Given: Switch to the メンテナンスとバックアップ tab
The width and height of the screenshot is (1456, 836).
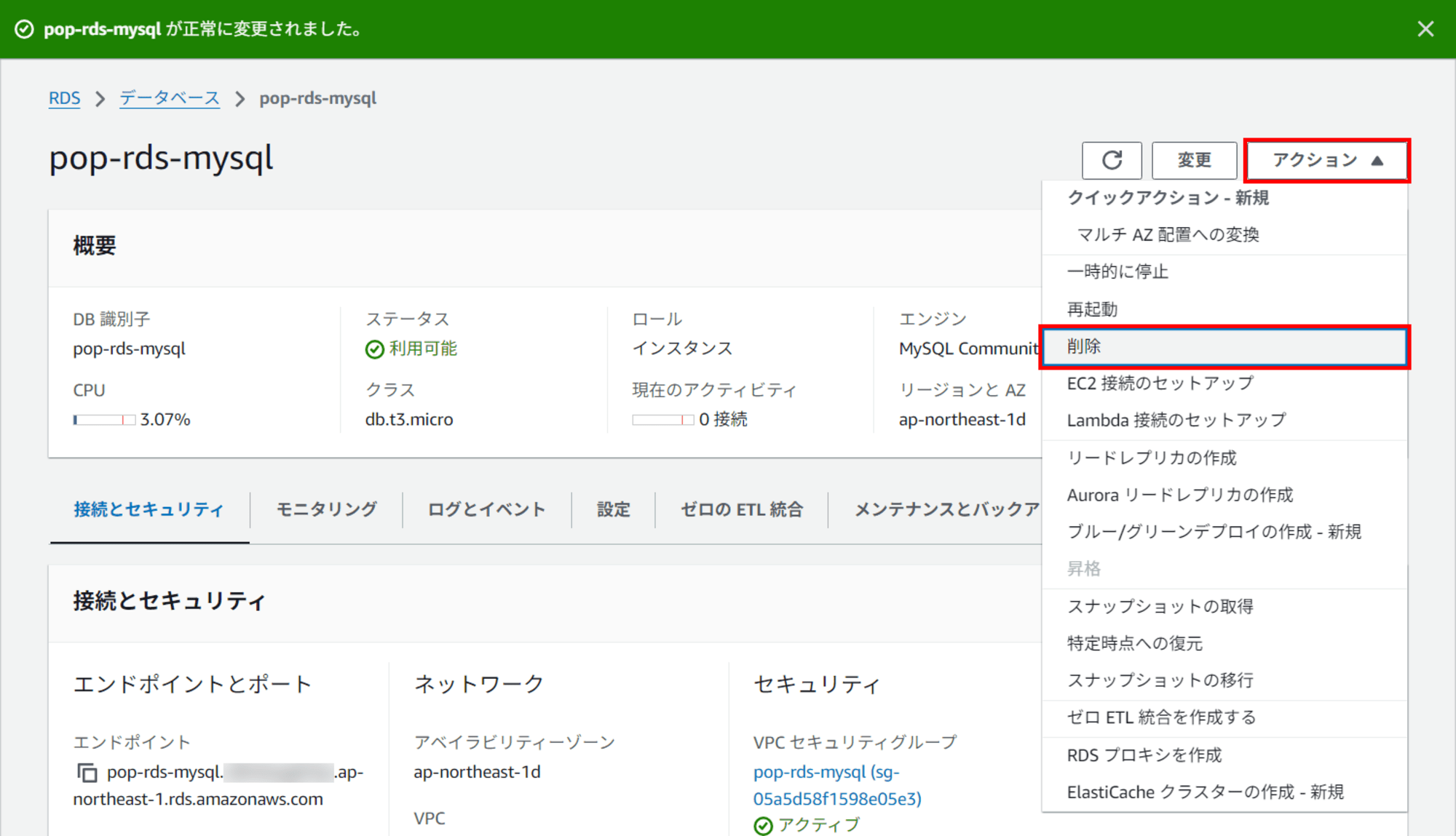Looking at the screenshot, I should tap(946, 509).
